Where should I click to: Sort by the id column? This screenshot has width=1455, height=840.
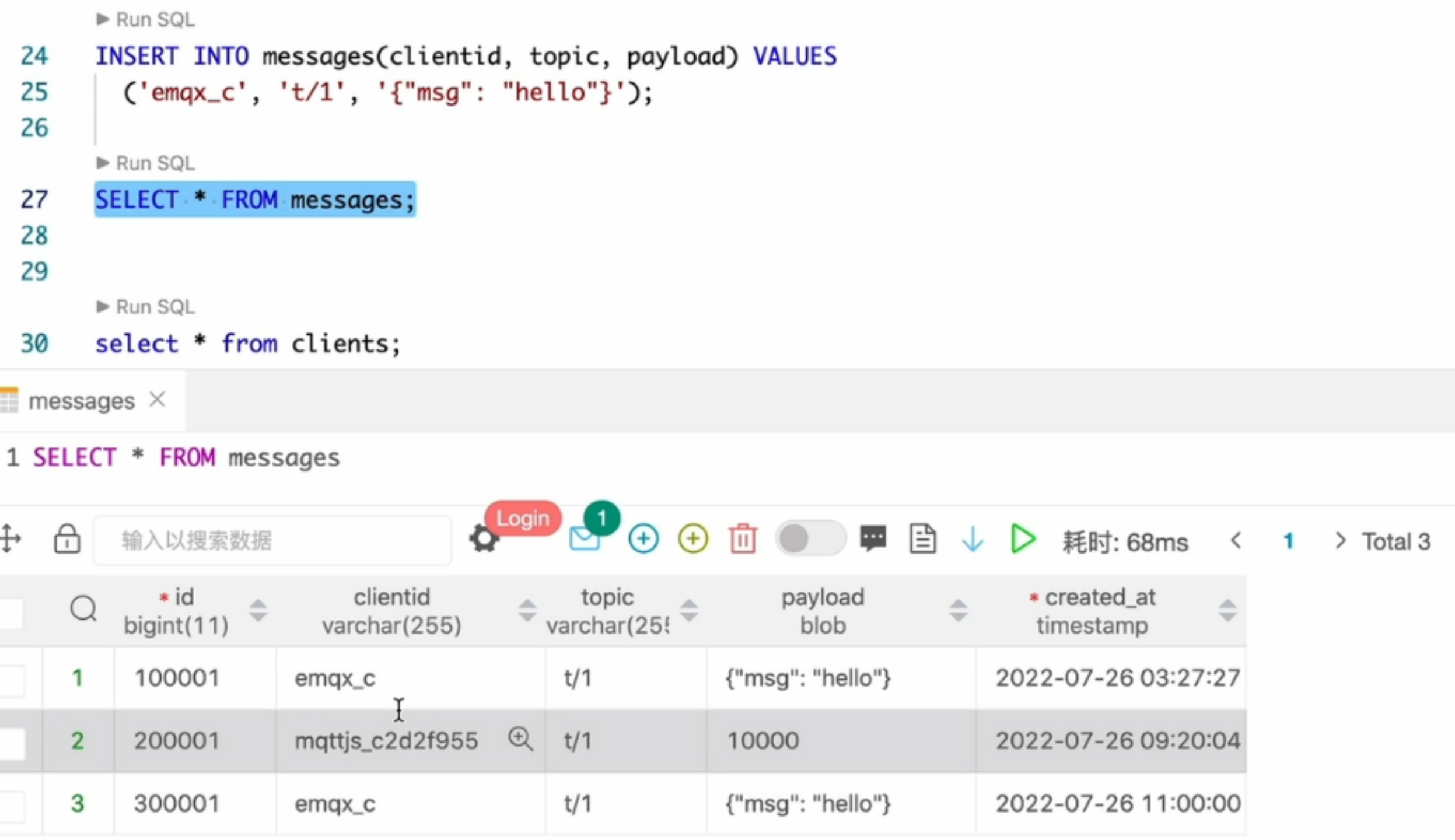click(258, 611)
